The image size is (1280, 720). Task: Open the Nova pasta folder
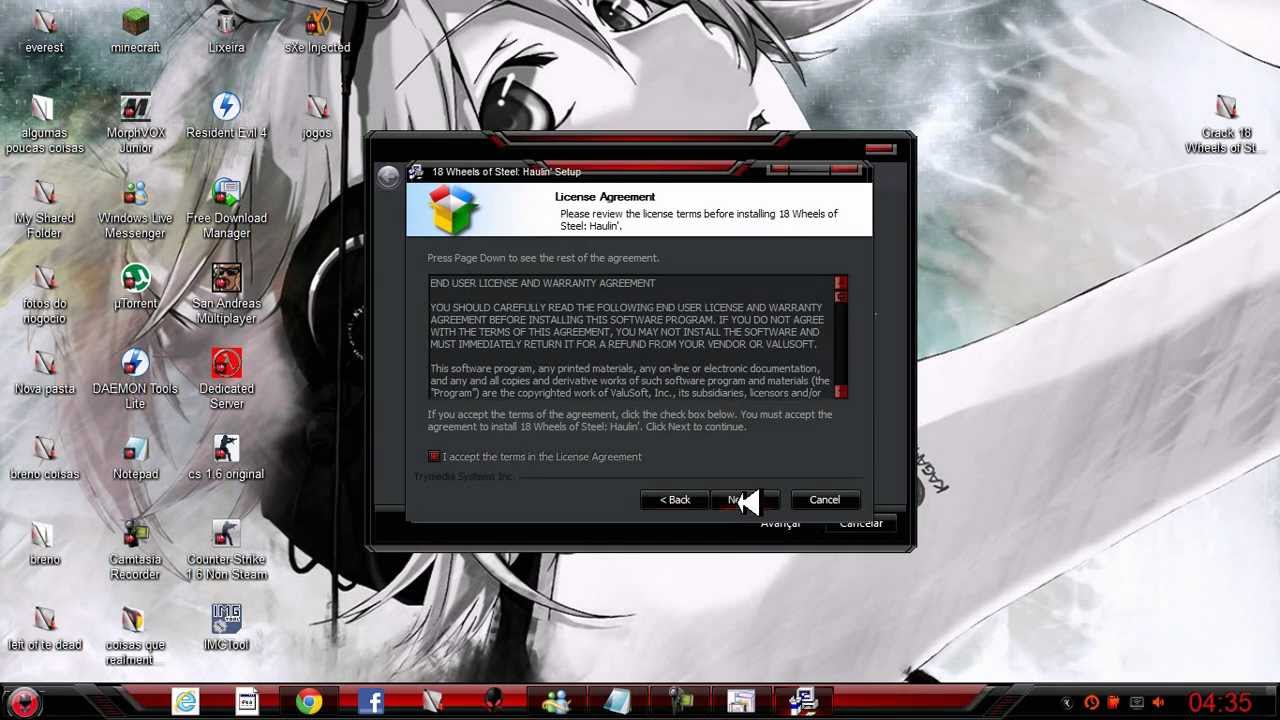click(x=44, y=372)
